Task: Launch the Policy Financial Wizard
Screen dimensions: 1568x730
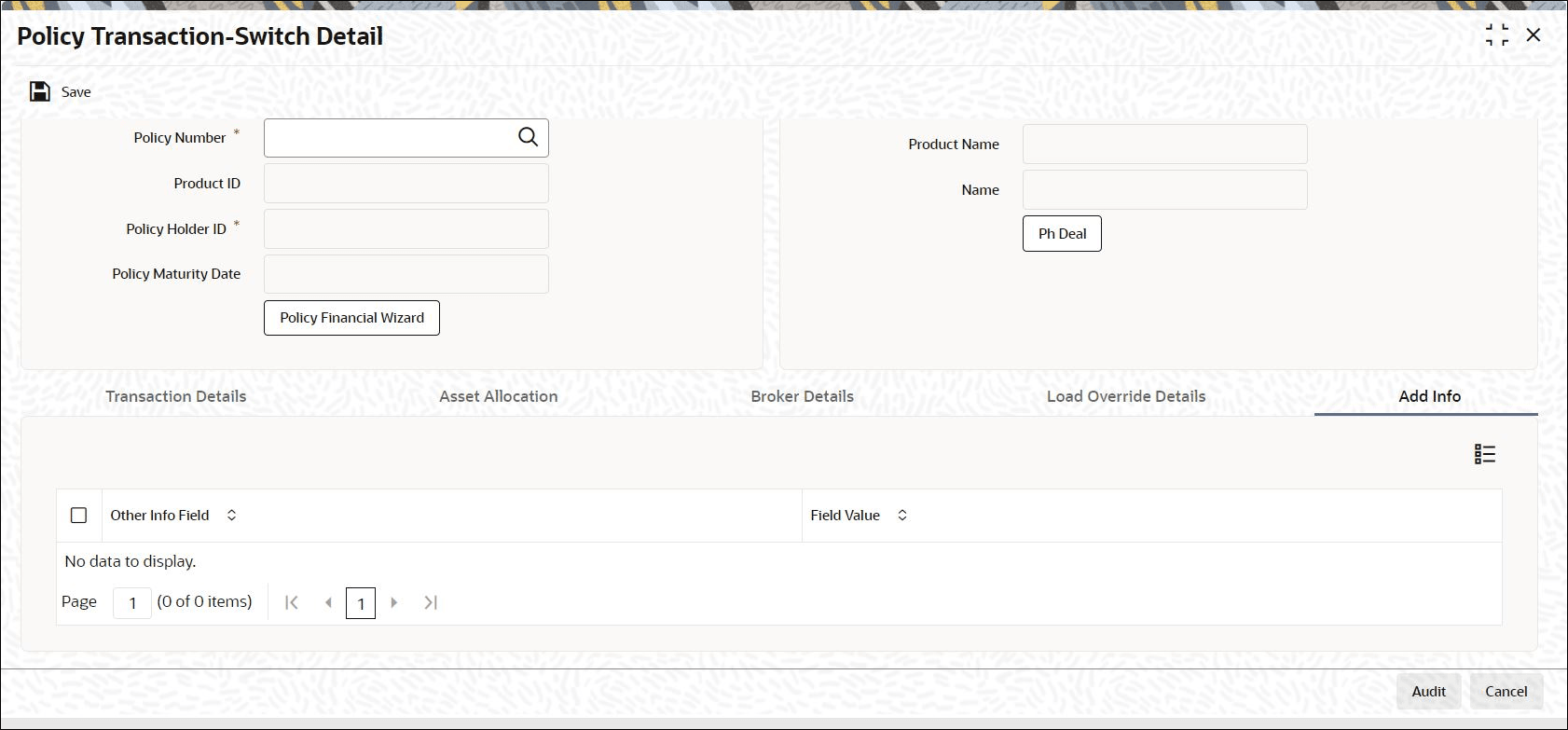Action: click(x=351, y=318)
